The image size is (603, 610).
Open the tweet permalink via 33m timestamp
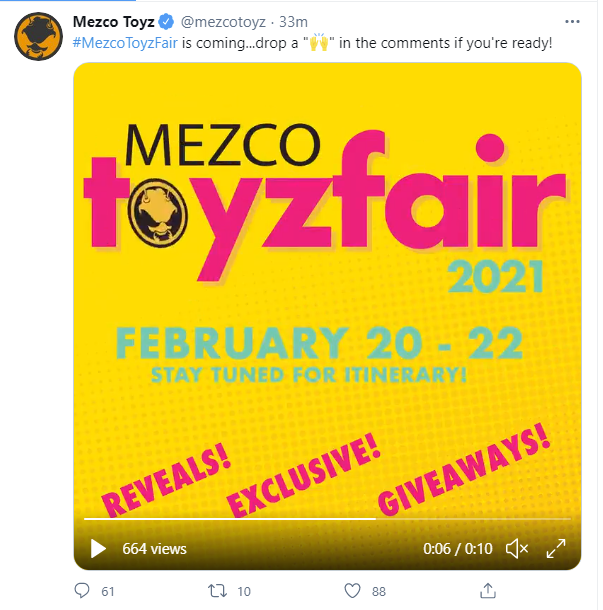(293, 22)
